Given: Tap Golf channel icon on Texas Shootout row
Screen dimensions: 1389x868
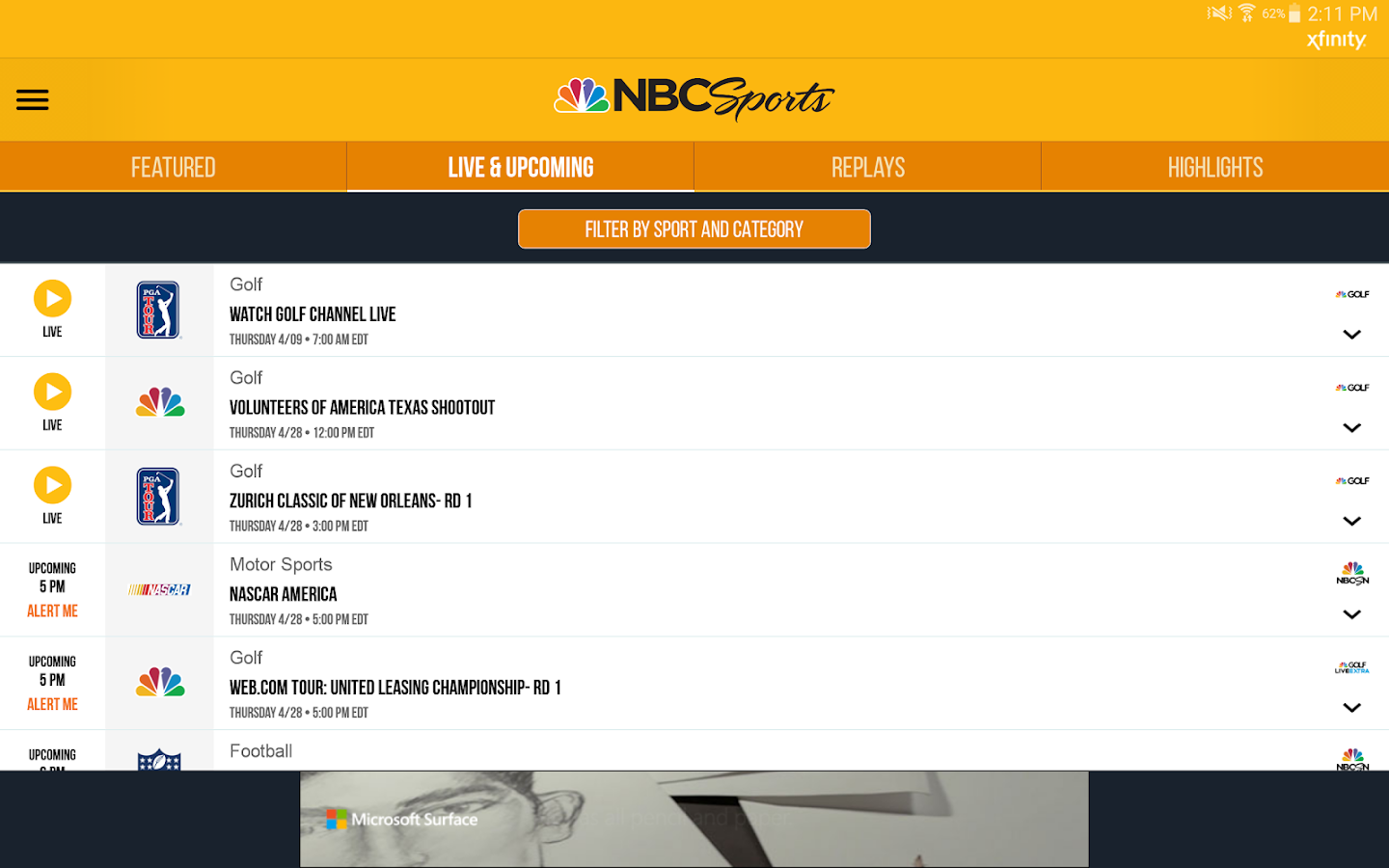Looking at the screenshot, I should coord(1352,388).
